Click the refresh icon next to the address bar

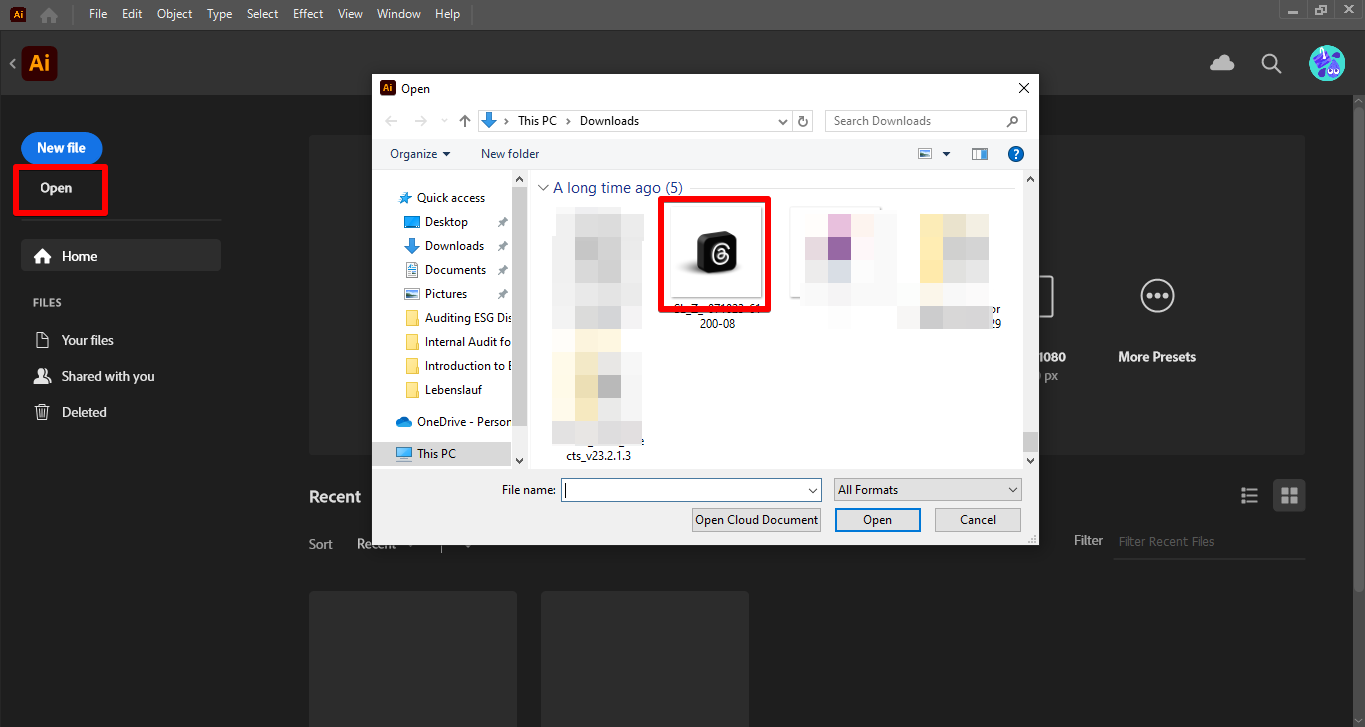point(803,120)
